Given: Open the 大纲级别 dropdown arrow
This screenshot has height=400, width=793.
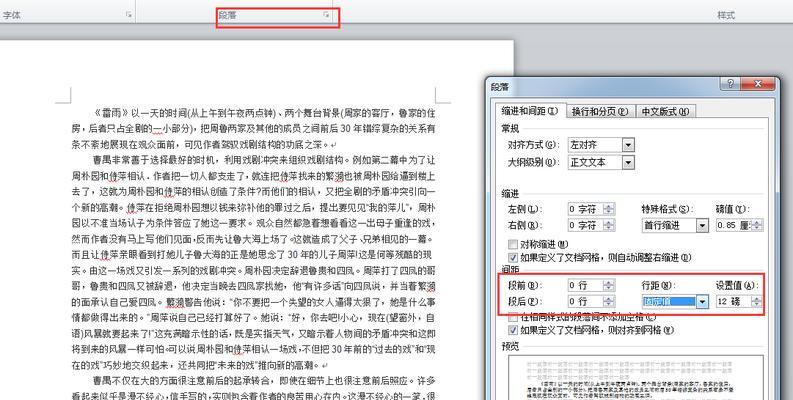Looking at the screenshot, I should 628,162.
